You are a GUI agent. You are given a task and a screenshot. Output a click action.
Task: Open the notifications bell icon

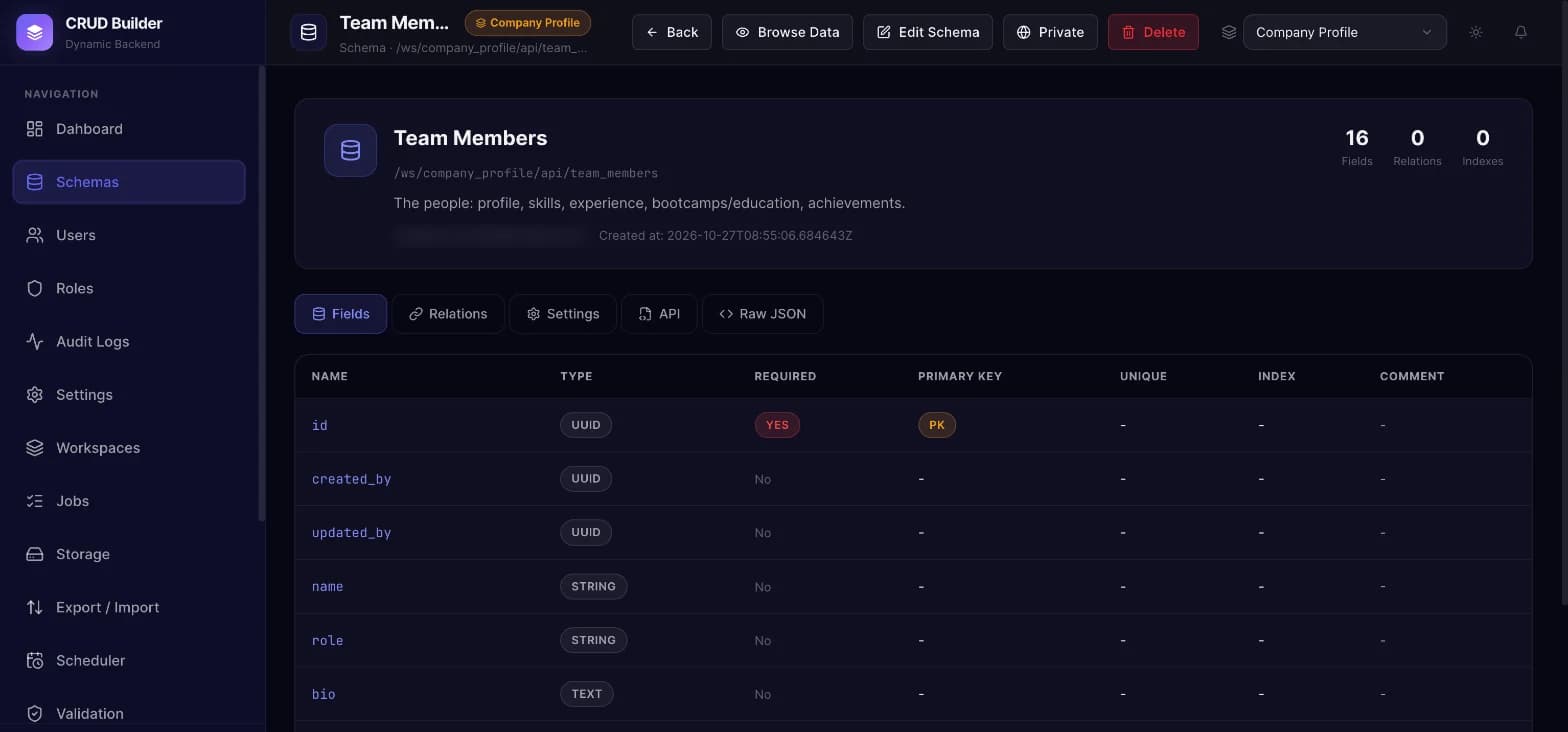tap(1521, 32)
